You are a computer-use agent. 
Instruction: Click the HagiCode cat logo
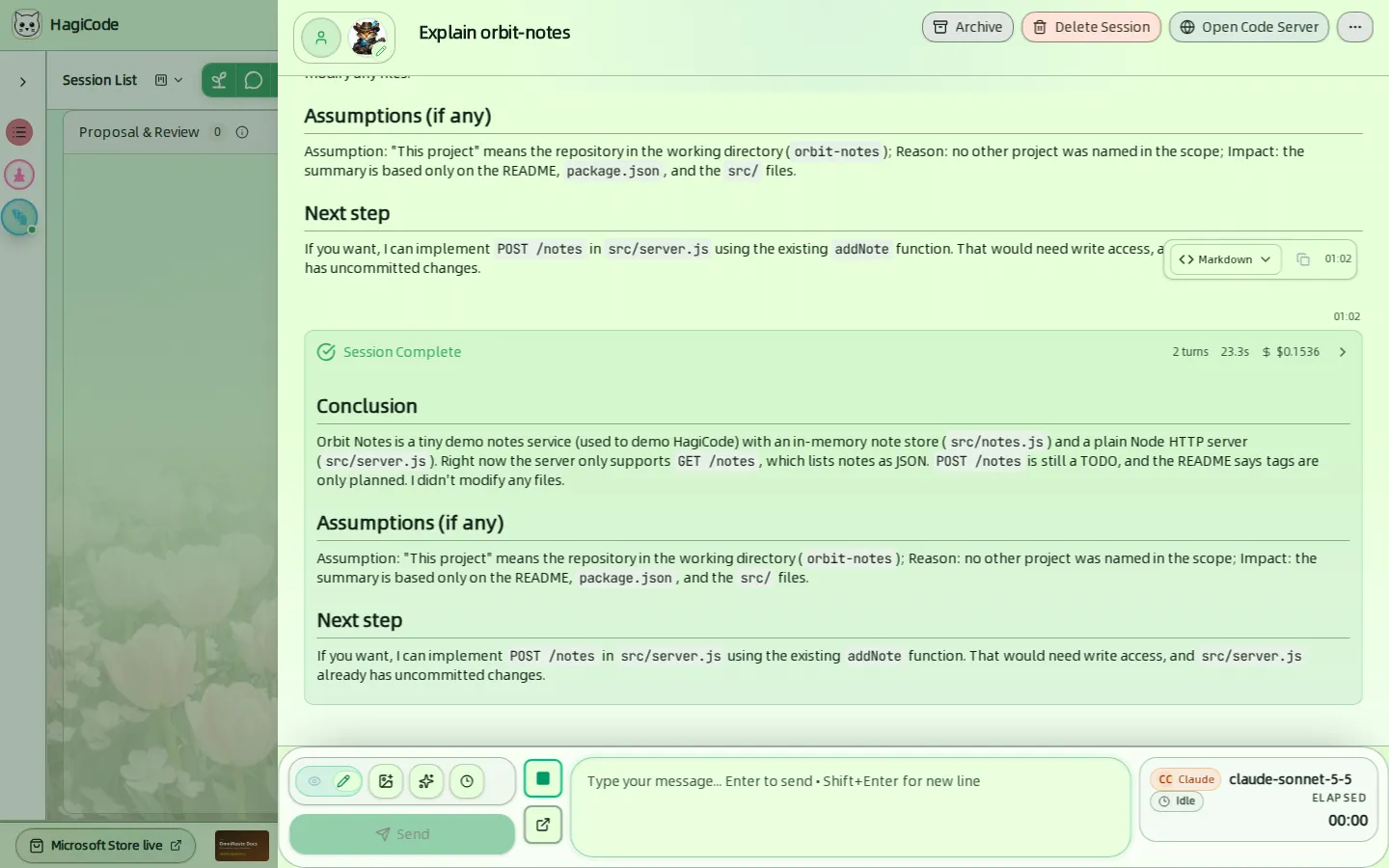(27, 24)
